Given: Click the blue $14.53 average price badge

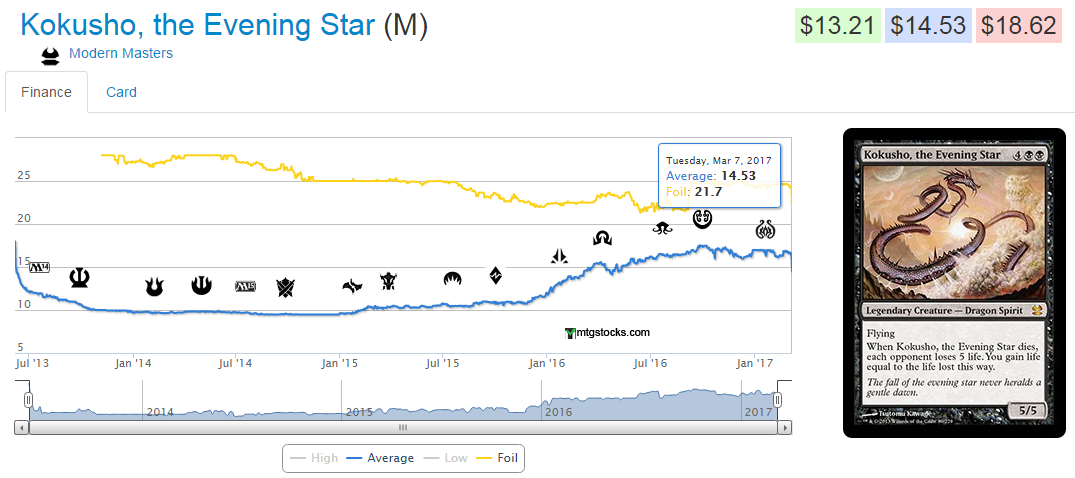Looking at the screenshot, I should (x=928, y=25).
